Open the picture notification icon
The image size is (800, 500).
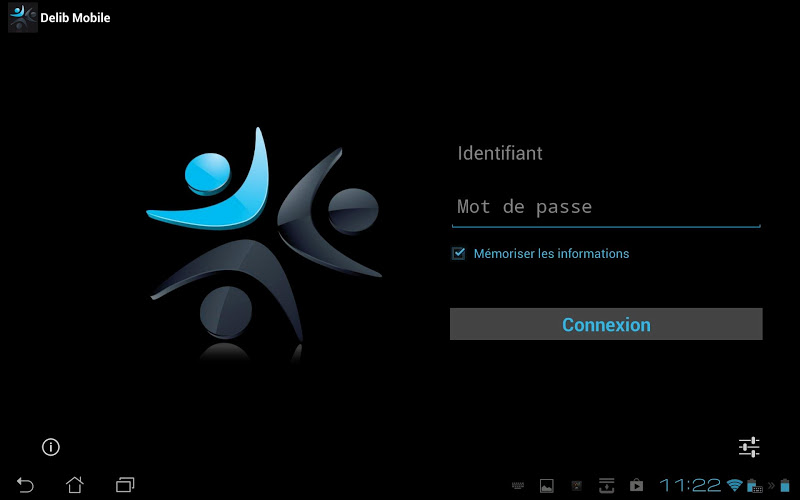546,486
